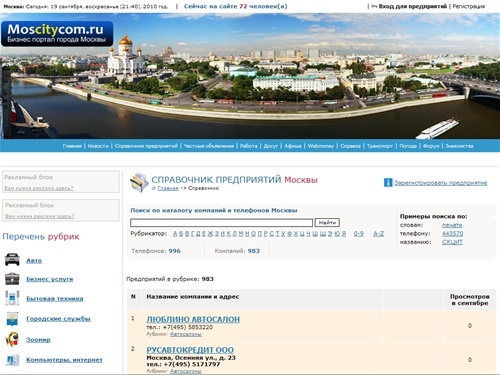The image size is (500, 375).
Task: Click Вход для предприятий login link
Action: tap(413, 6)
